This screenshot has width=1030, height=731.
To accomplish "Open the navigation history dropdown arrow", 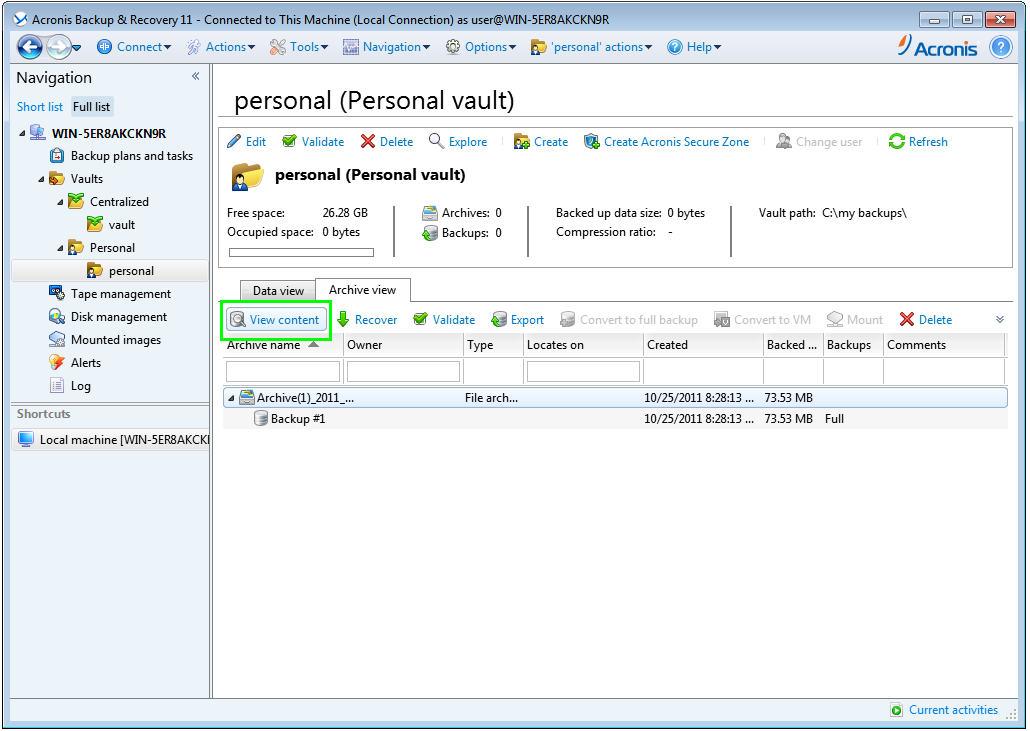I will click(x=77, y=47).
